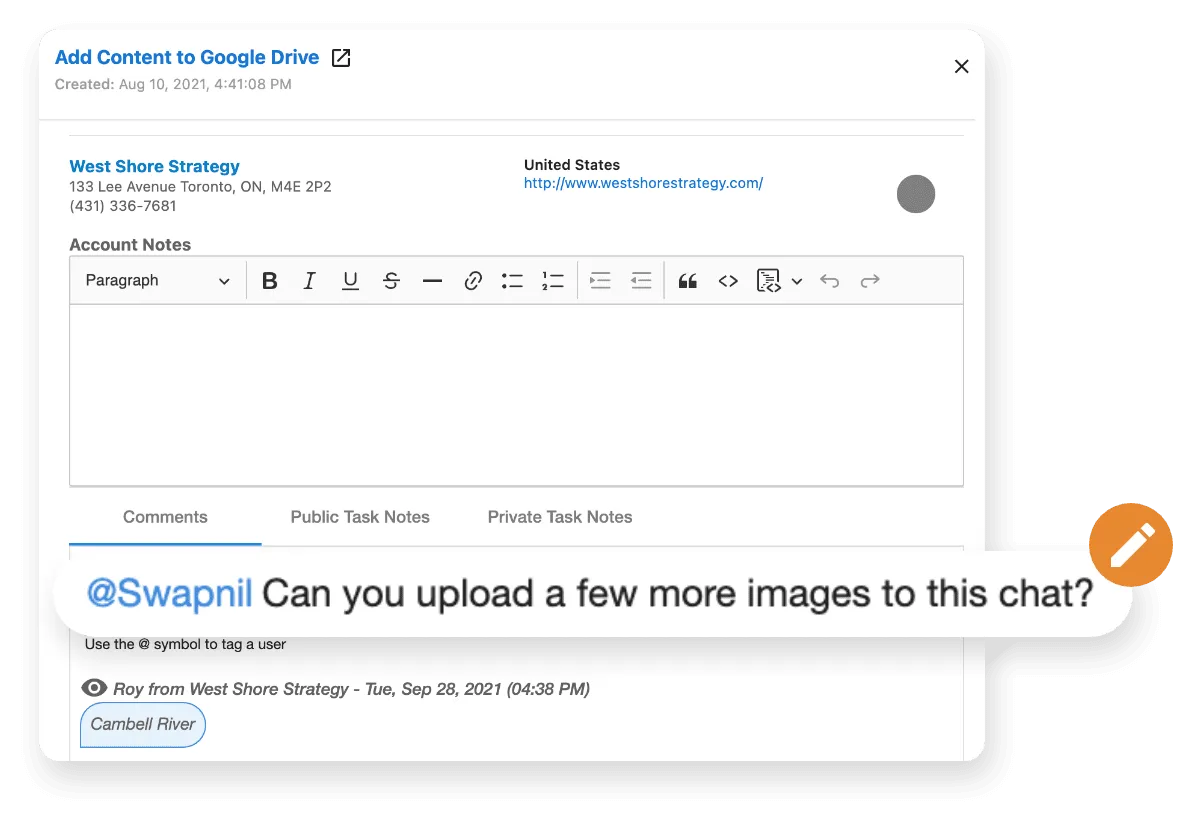Start a bulleted list

point(512,281)
